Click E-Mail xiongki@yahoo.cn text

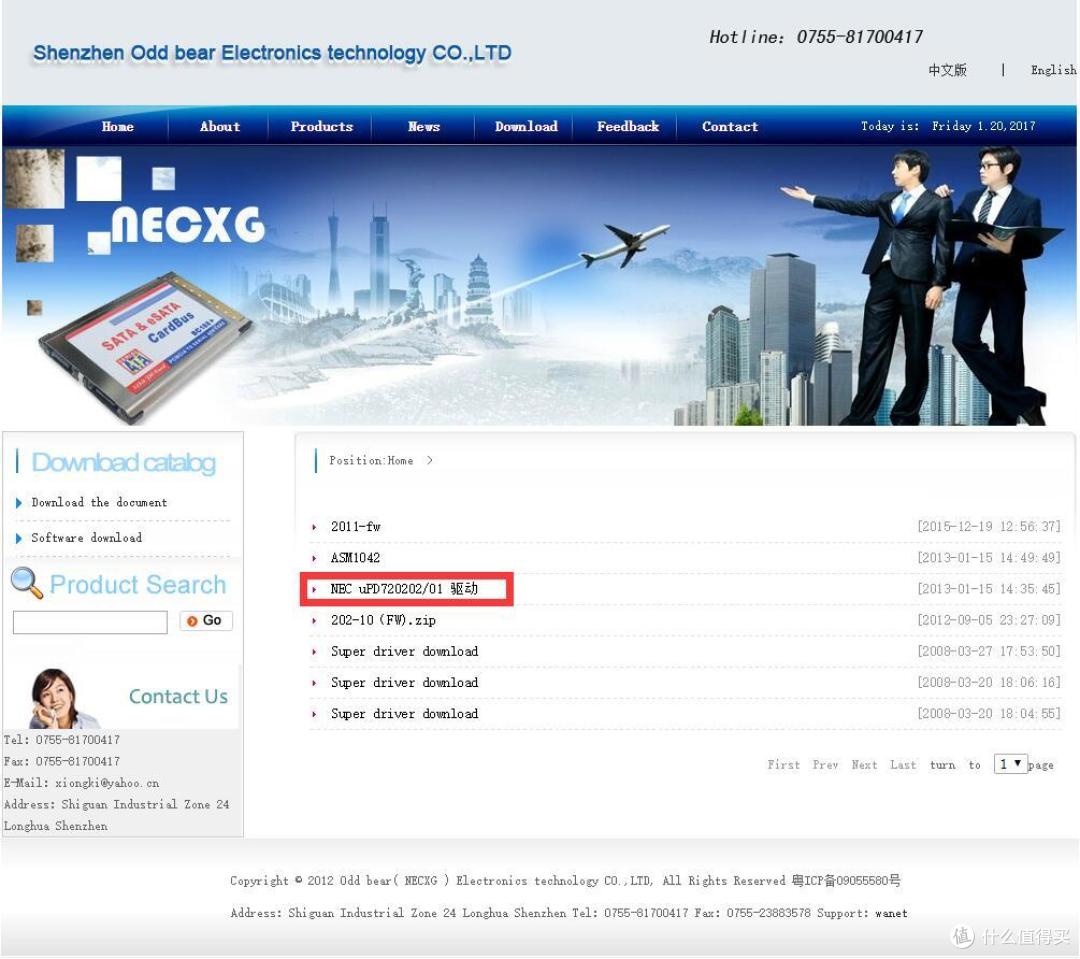tap(81, 783)
